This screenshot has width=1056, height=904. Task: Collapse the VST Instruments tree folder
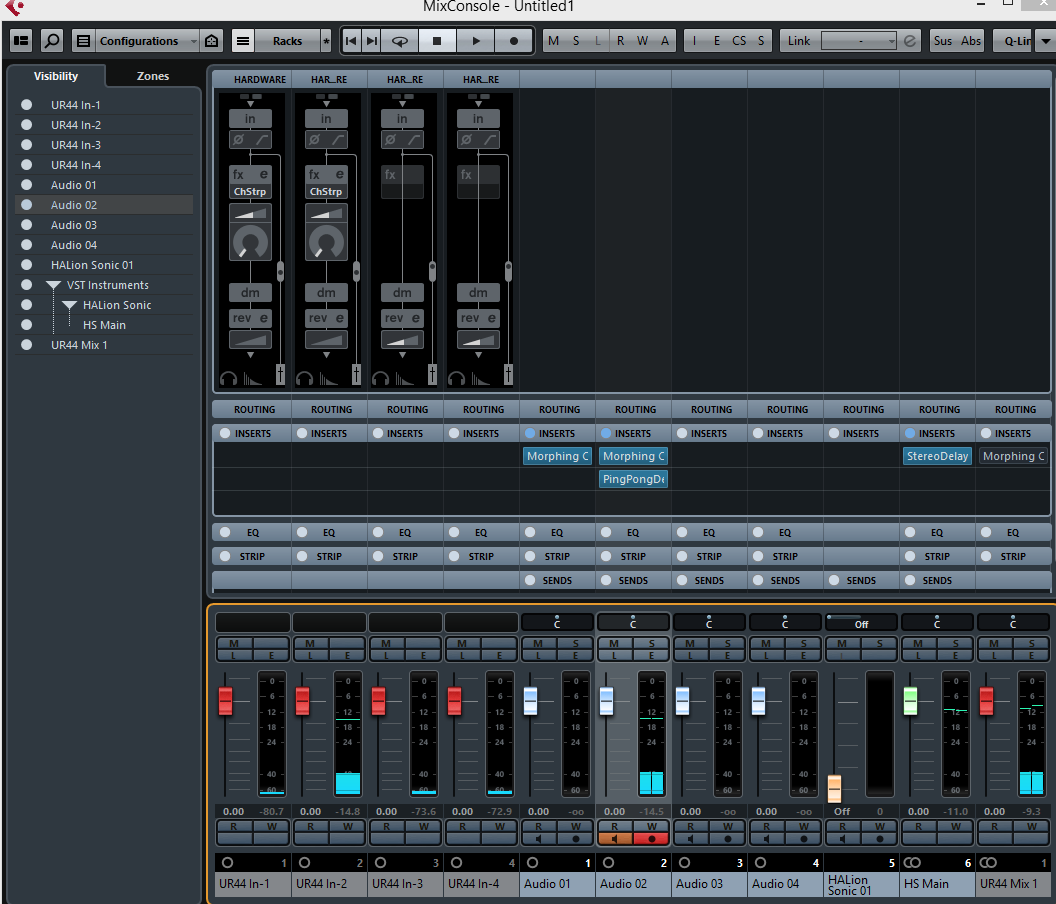(x=53, y=285)
